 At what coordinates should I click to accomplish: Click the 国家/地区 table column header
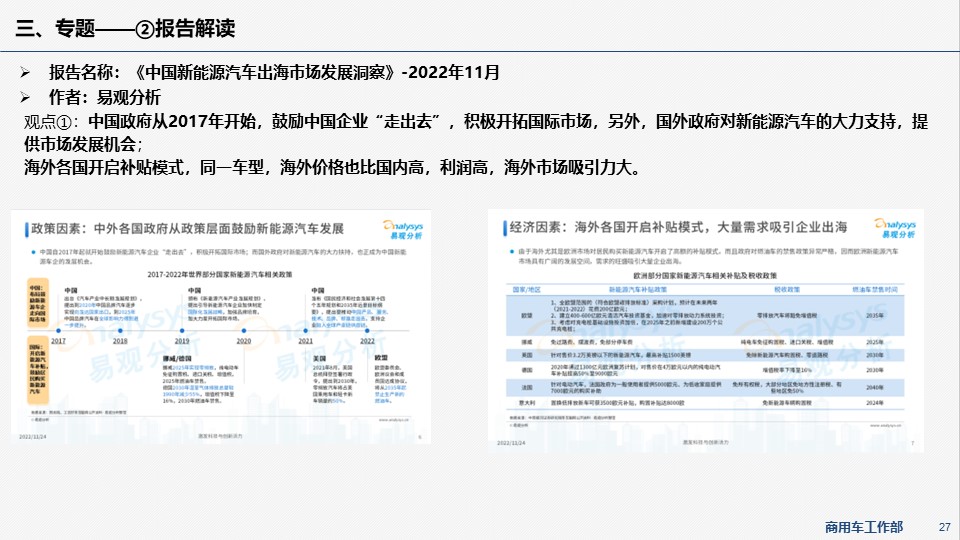pyautogui.click(x=527, y=290)
